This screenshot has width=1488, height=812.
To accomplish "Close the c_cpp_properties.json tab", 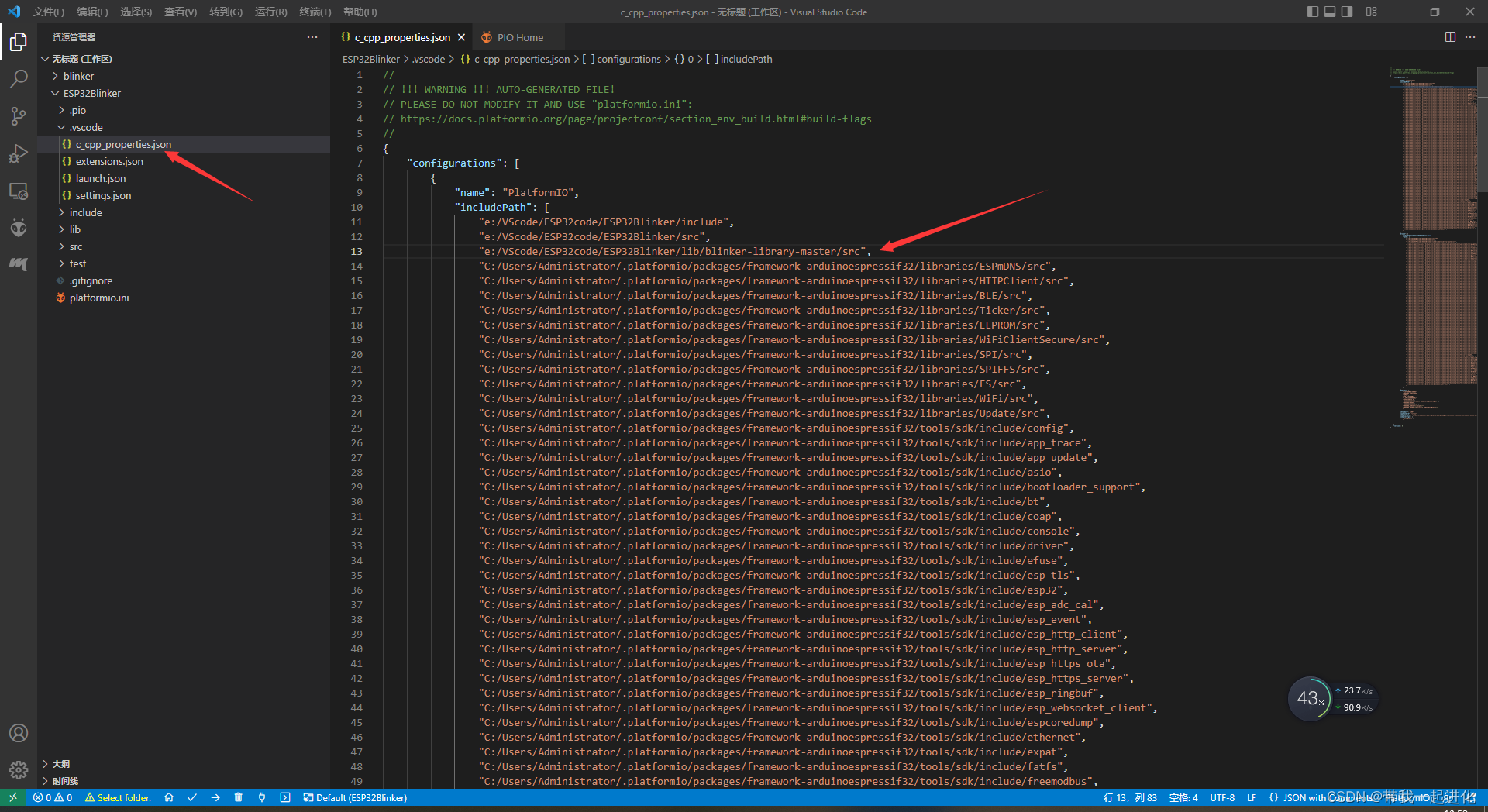I will pyautogui.click(x=462, y=37).
